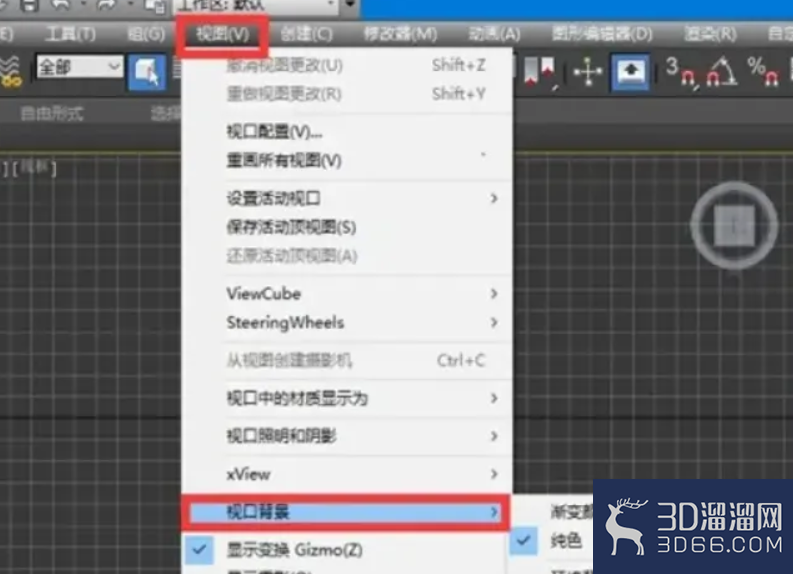Image resolution: width=793 pixels, height=574 pixels.
Task: Switch to the 自由形式 ribbon tab
Action: 52,113
